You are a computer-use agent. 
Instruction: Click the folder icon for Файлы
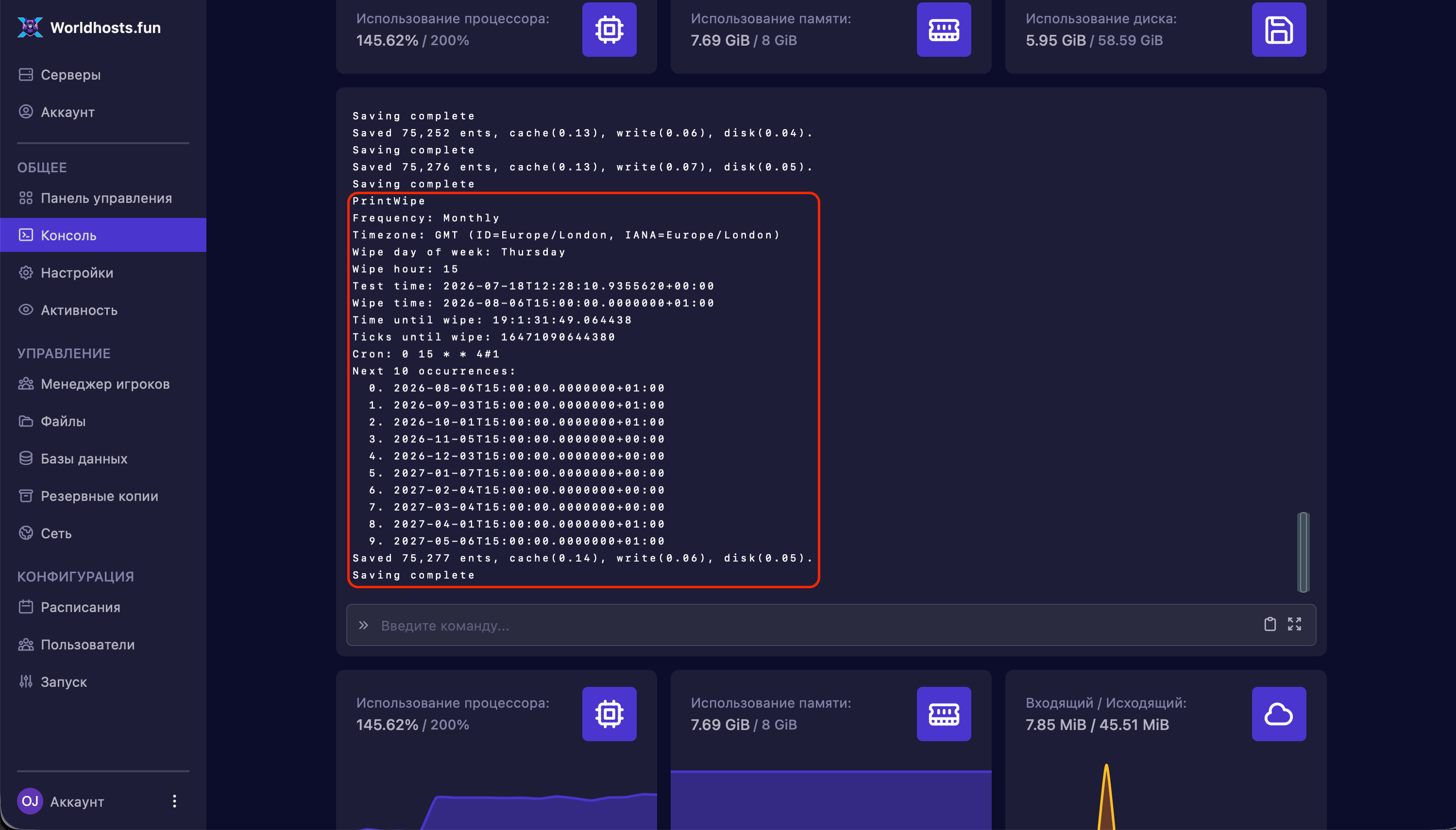click(x=26, y=421)
